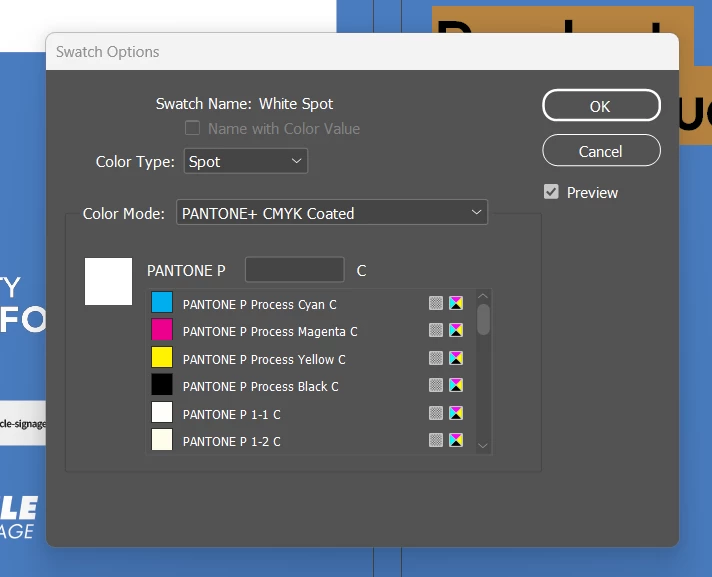Select the cyan swatch for Process Cyan C
Image resolution: width=712 pixels, height=577 pixels.
[x=162, y=303]
